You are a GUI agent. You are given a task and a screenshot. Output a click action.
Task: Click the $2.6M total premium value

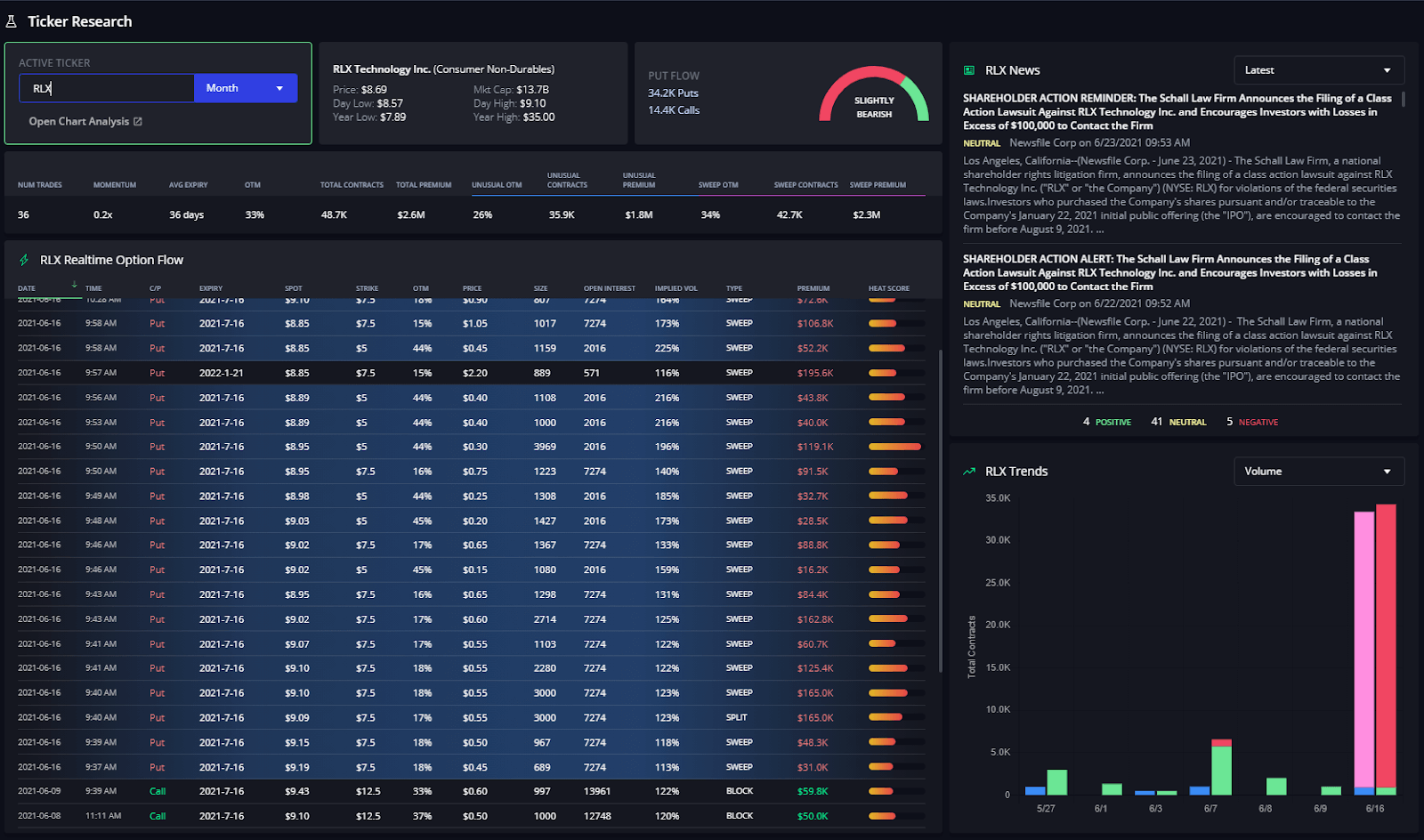point(411,215)
